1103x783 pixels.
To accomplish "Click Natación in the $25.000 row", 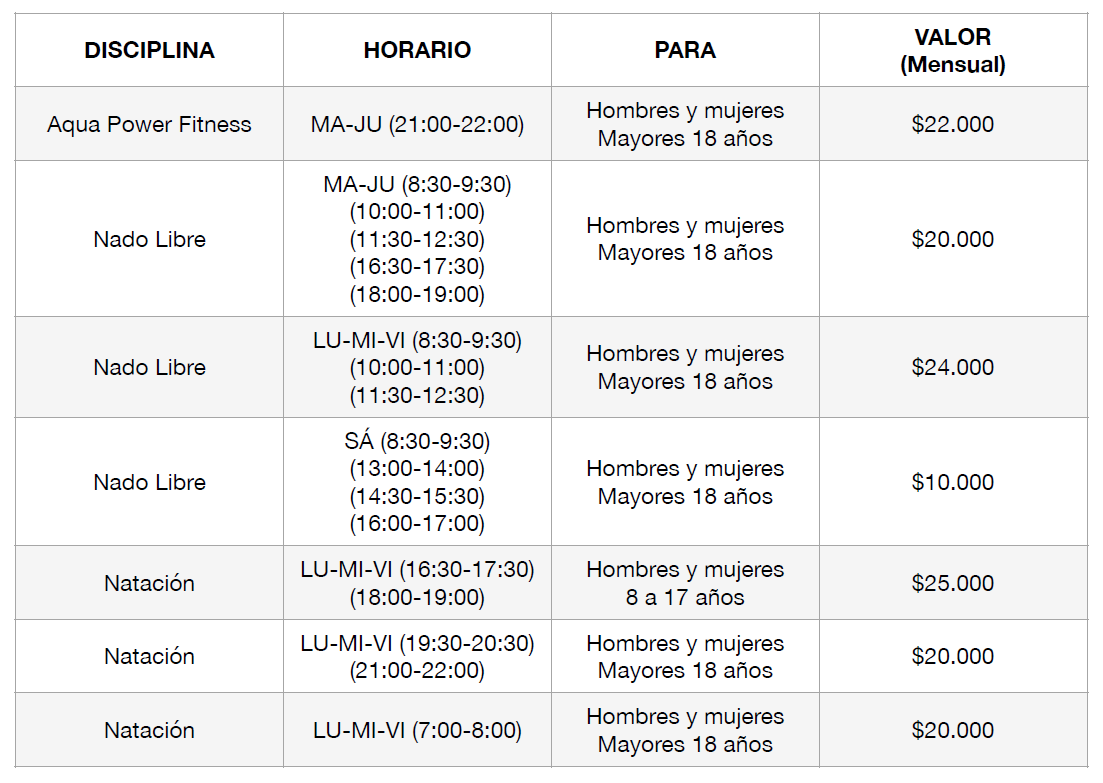I will pyautogui.click(x=149, y=583).
